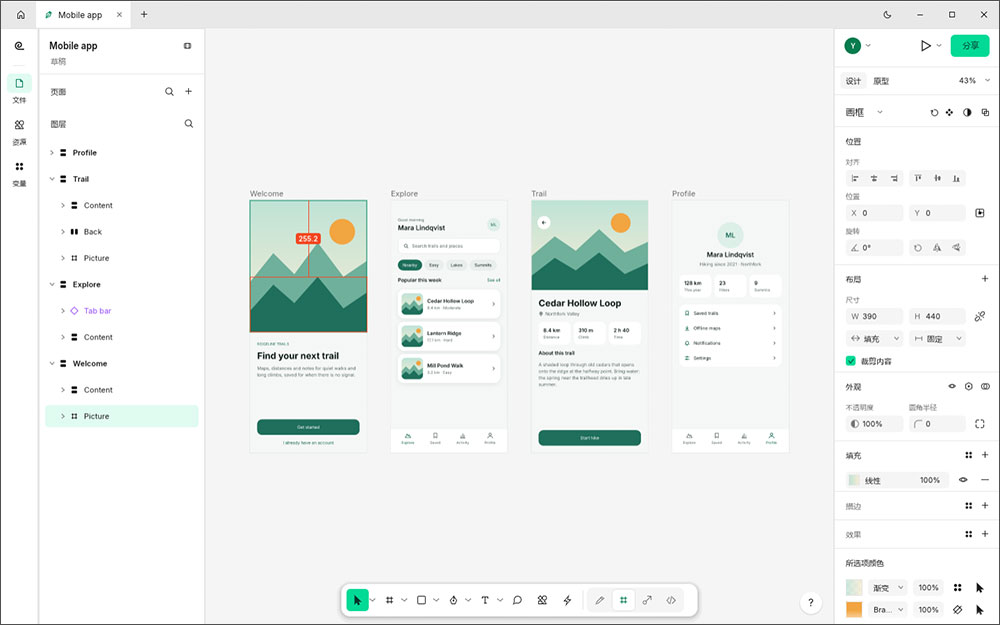
Task: Activate the Comment tool
Action: point(517,600)
